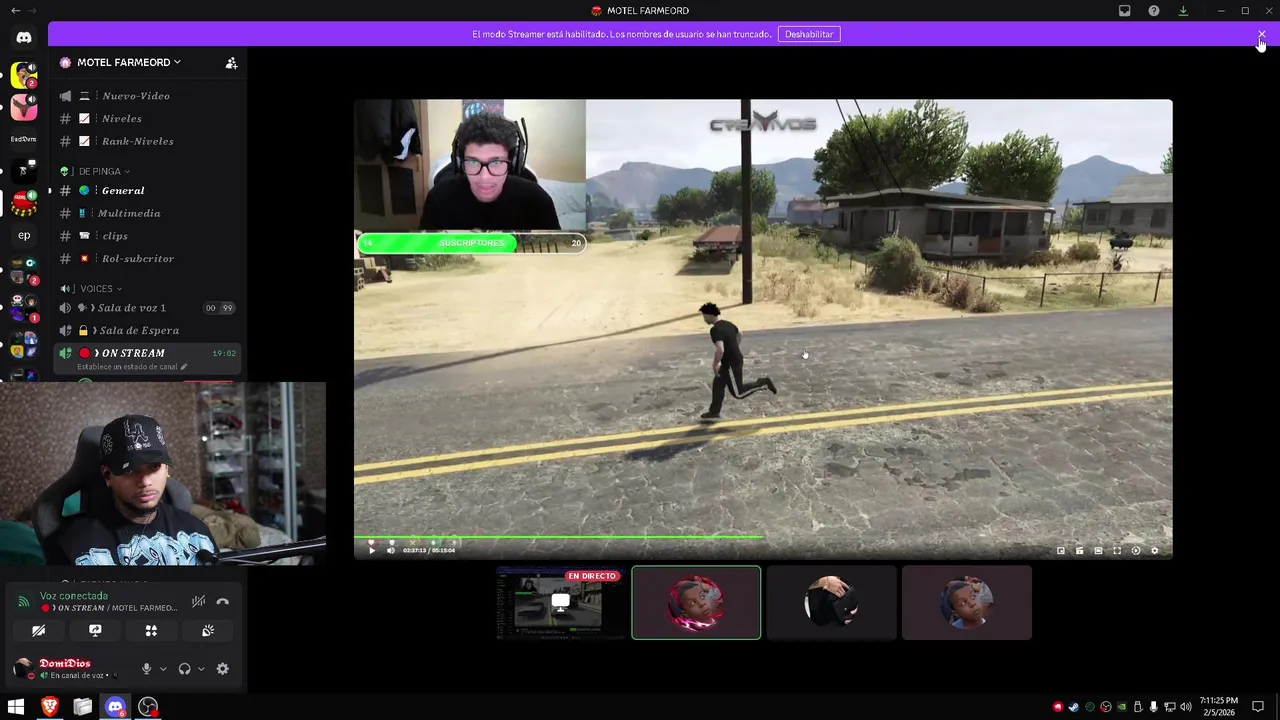
Task: Click Deshabilitar to disable Streamer mode
Action: (x=809, y=34)
